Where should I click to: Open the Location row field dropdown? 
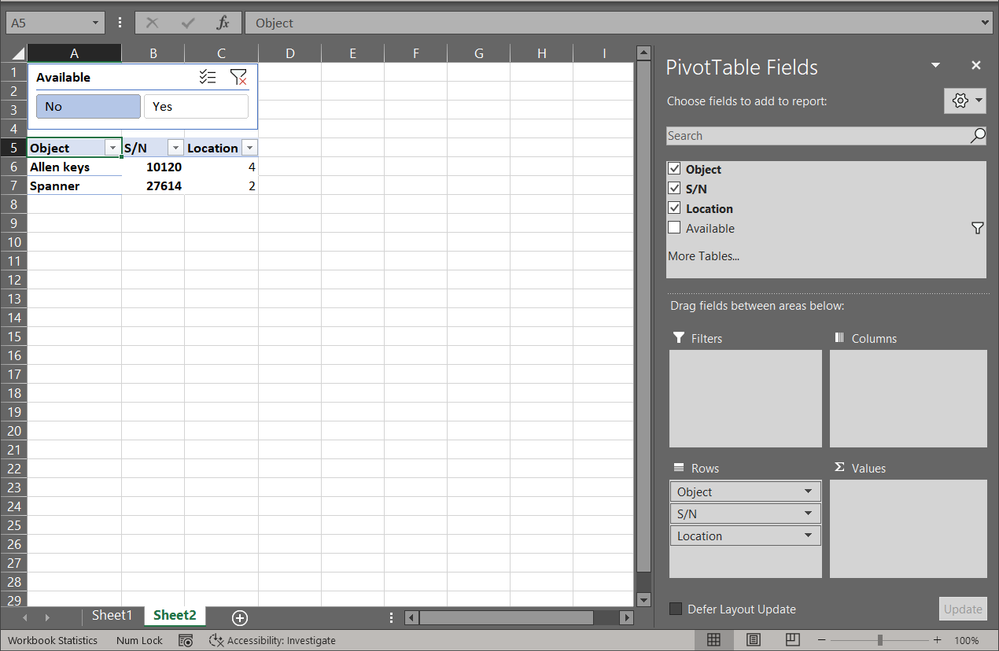pos(808,536)
